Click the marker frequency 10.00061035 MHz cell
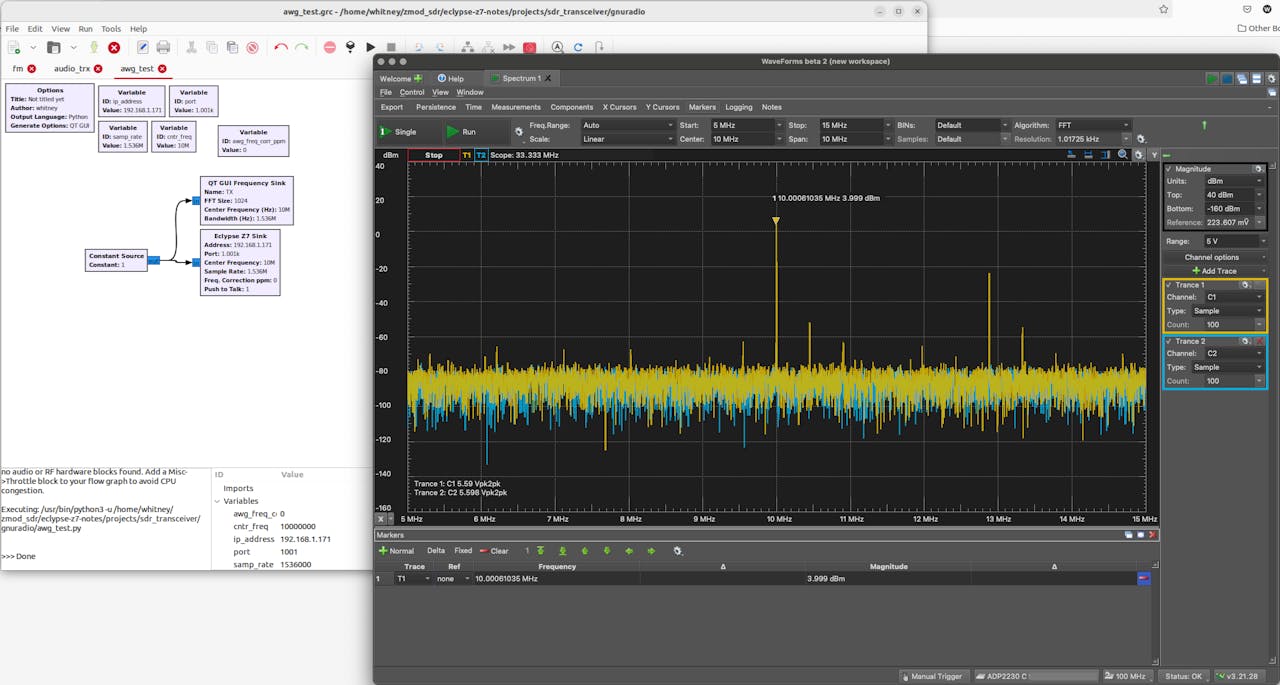 (556, 578)
